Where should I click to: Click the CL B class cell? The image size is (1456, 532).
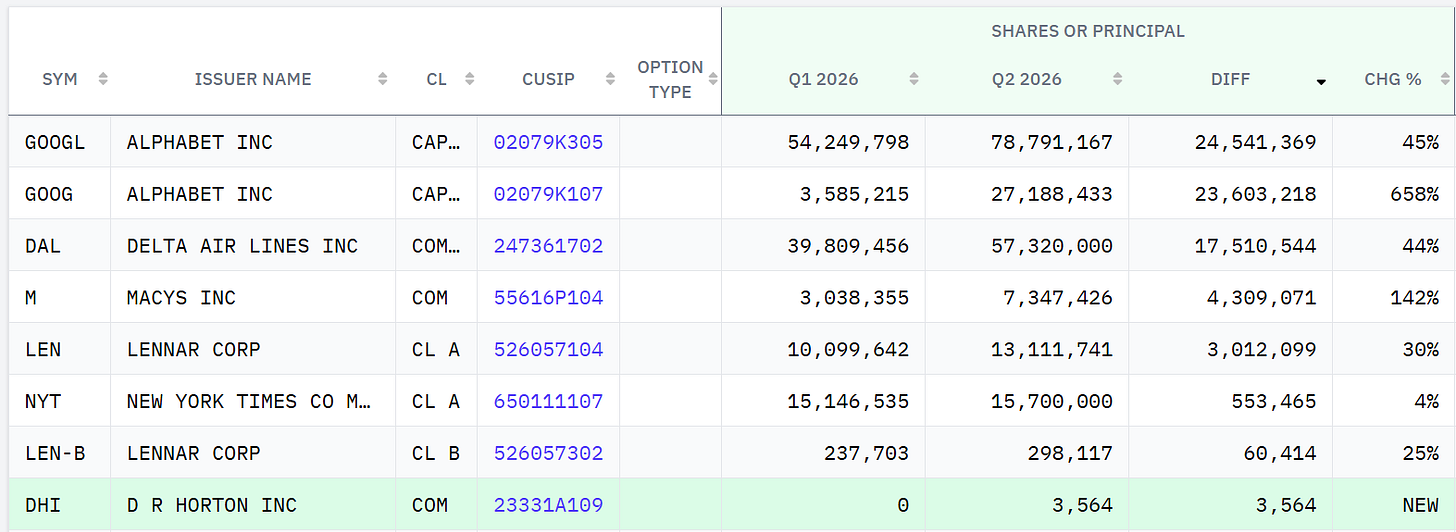[x=436, y=453]
